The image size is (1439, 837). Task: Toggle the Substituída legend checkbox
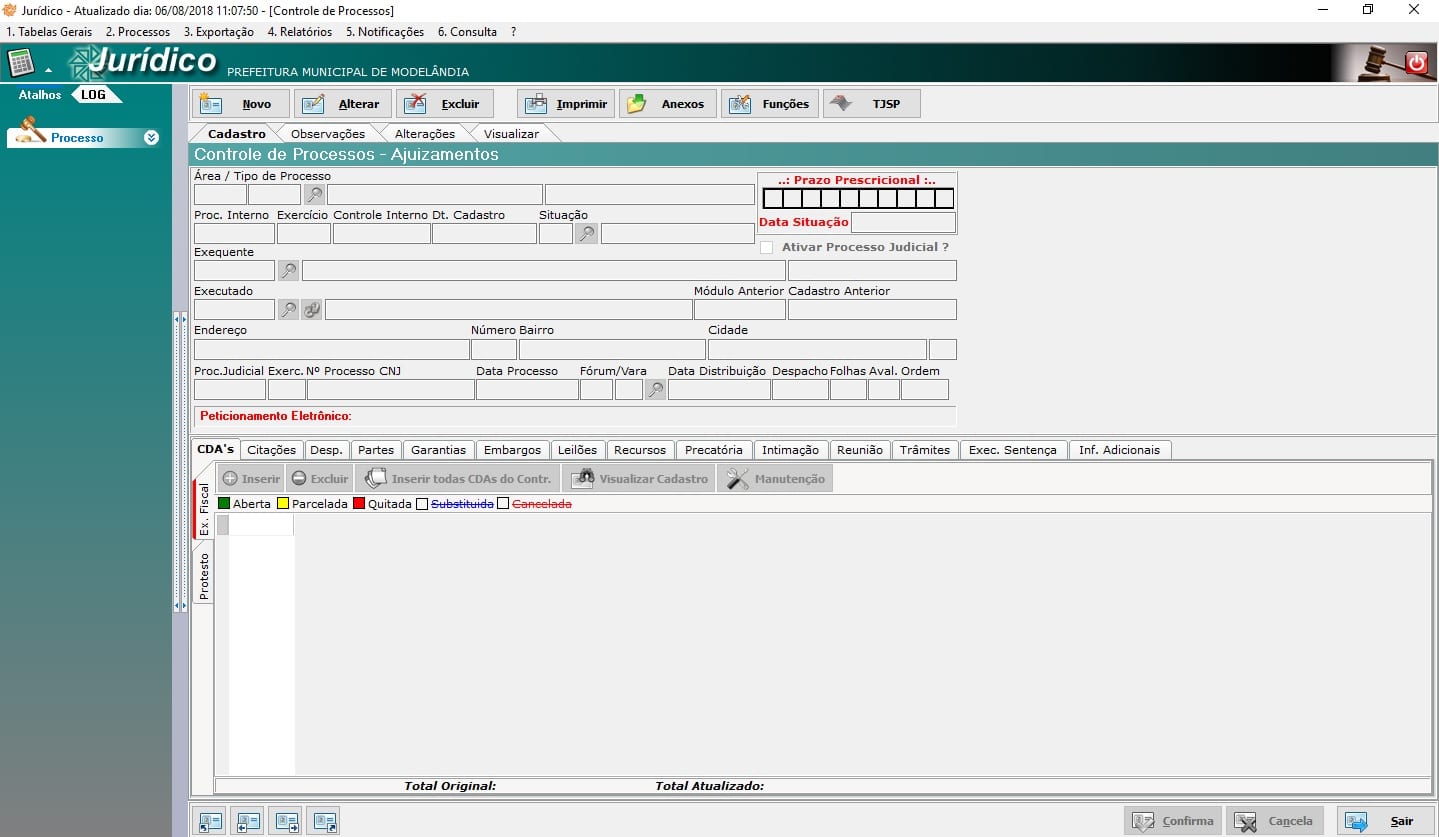click(422, 504)
